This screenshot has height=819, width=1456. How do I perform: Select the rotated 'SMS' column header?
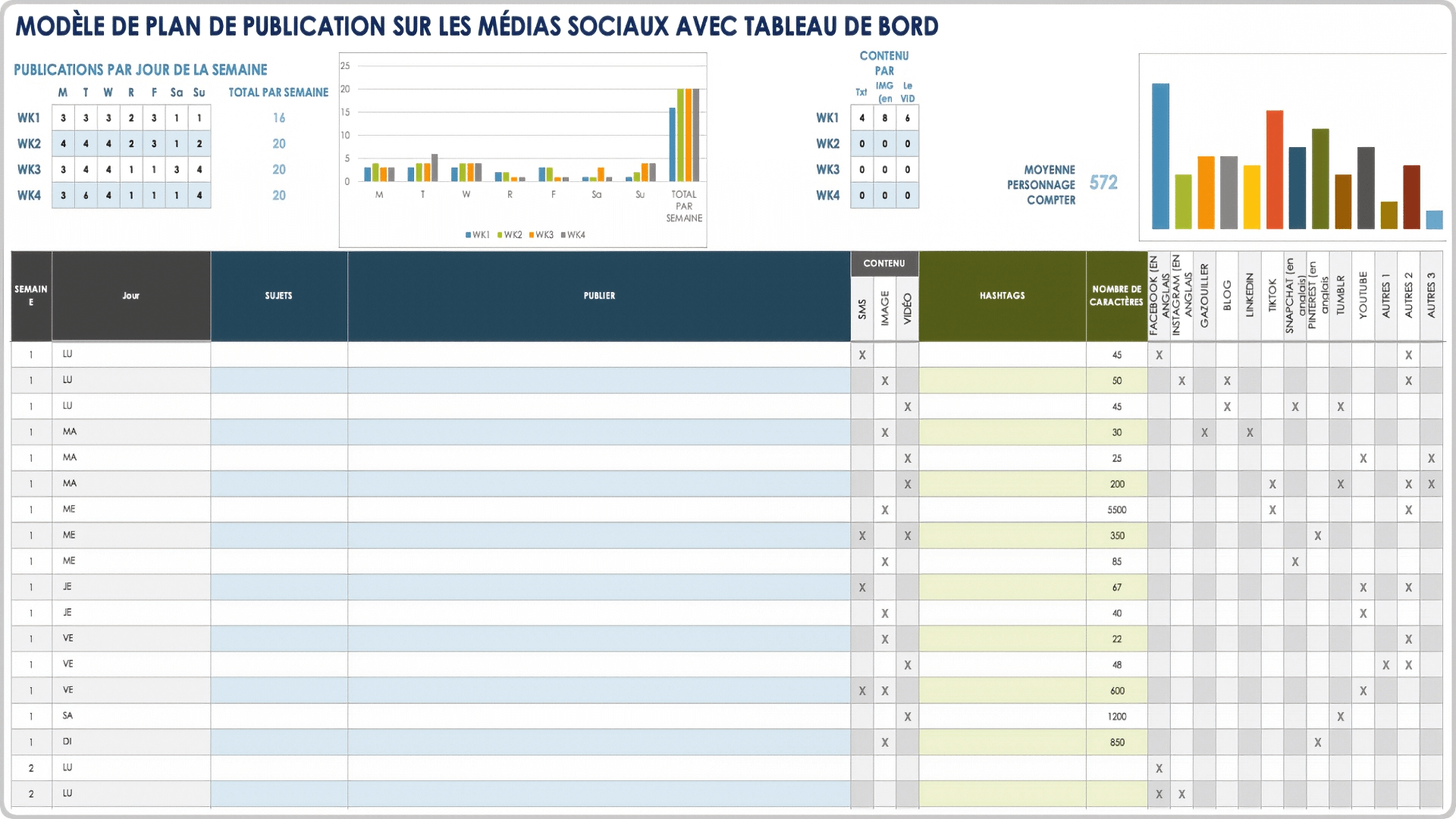pyautogui.click(x=862, y=309)
